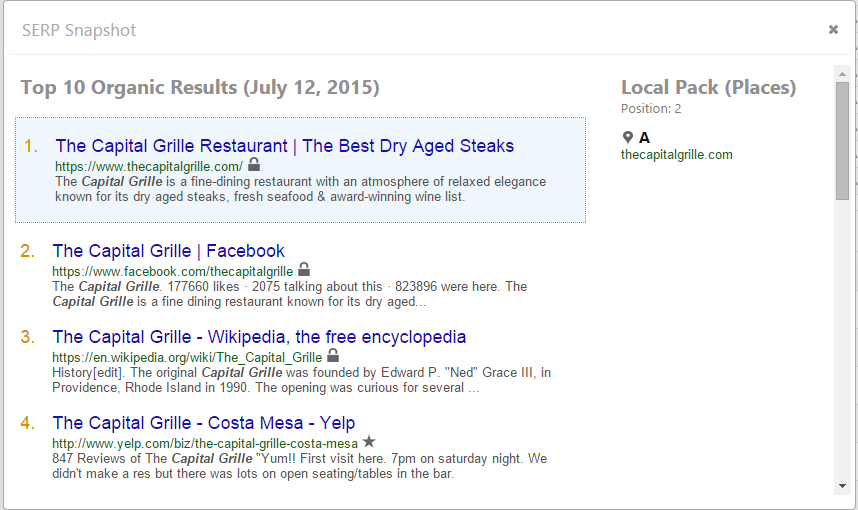Close the SERP Snapshot dialog
The height and width of the screenshot is (510, 858).
[833, 30]
